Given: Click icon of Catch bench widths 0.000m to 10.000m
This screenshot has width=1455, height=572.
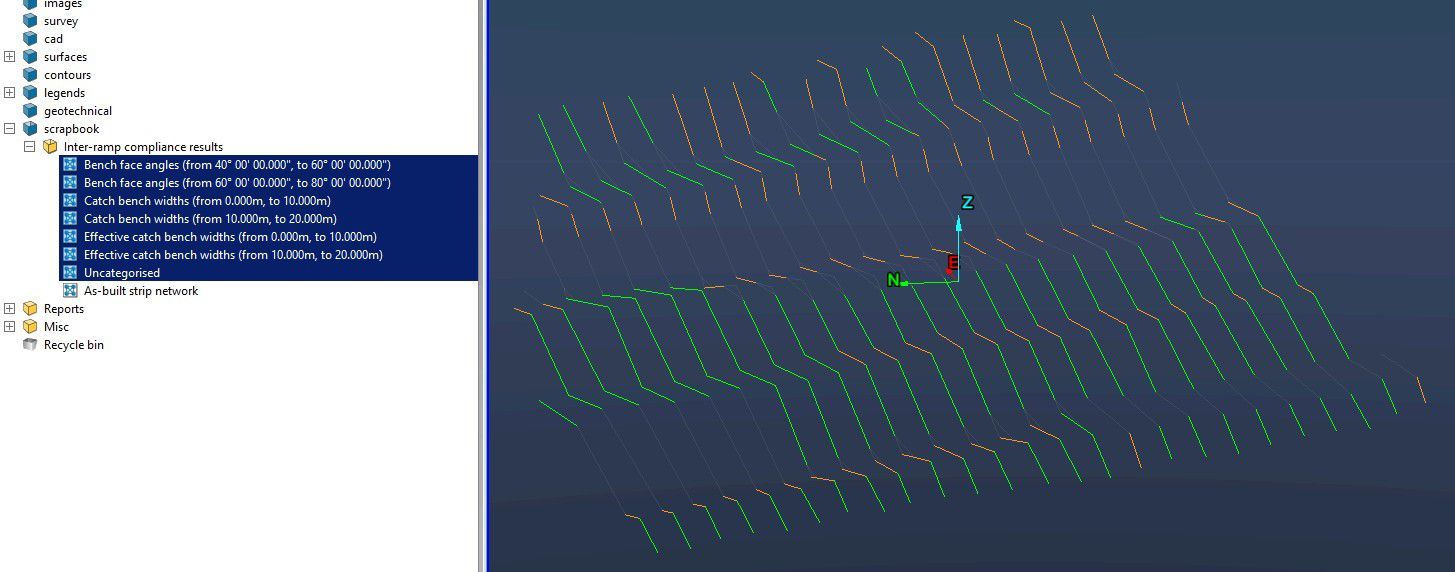Looking at the screenshot, I should [x=70, y=201].
